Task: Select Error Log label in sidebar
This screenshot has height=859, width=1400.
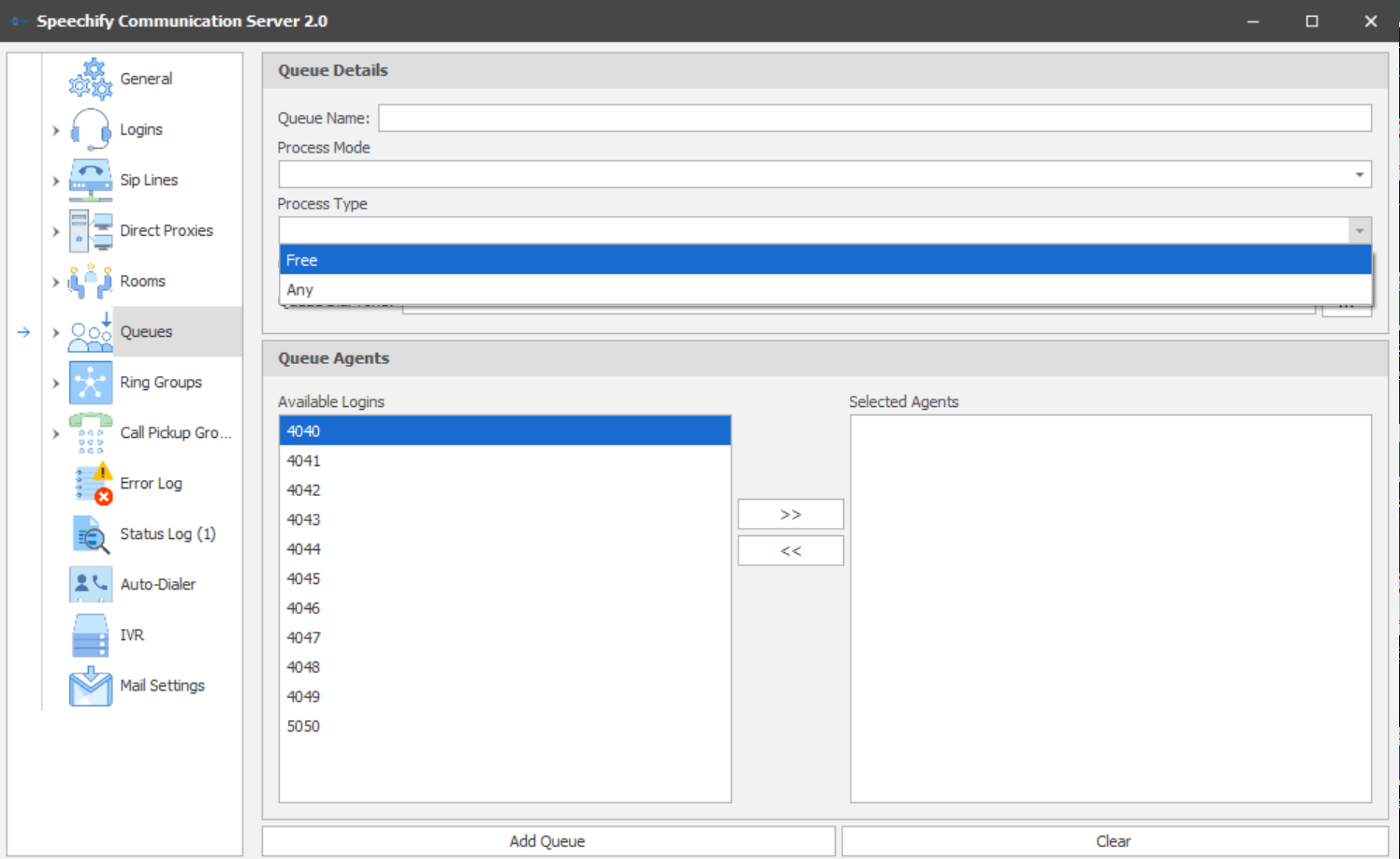Action: coord(151,483)
